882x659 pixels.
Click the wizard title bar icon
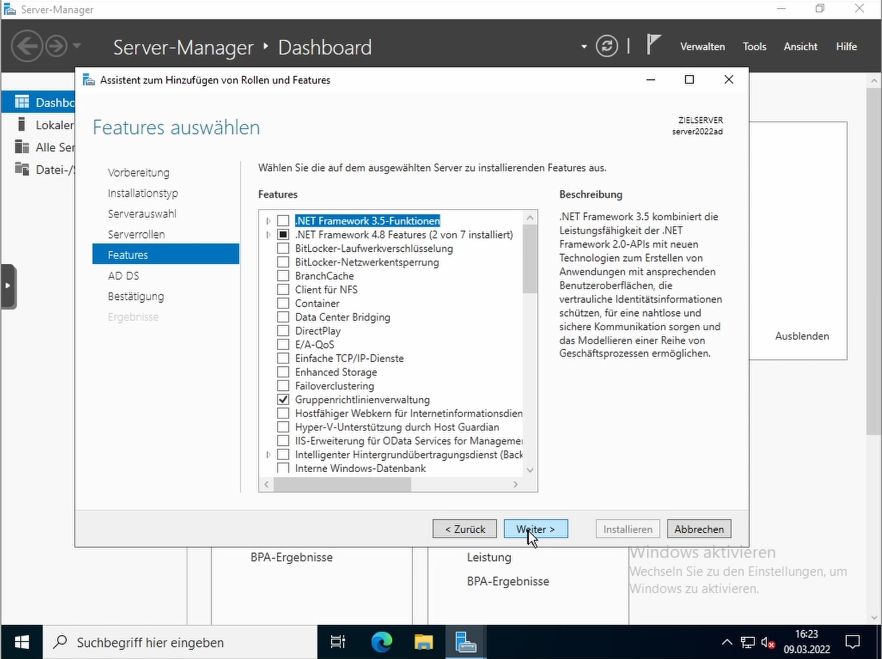(89, 80)
